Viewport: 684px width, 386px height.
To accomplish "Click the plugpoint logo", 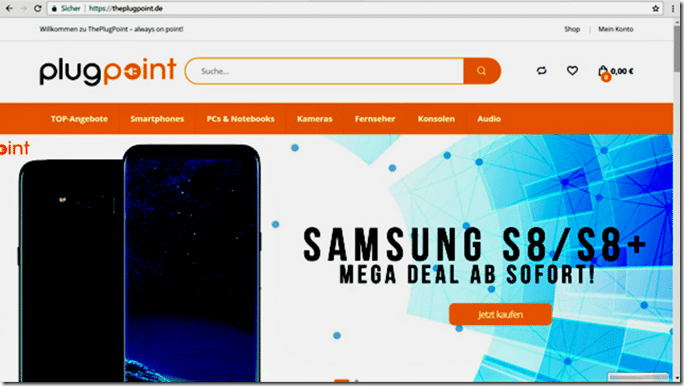I will tap(108, 71).
